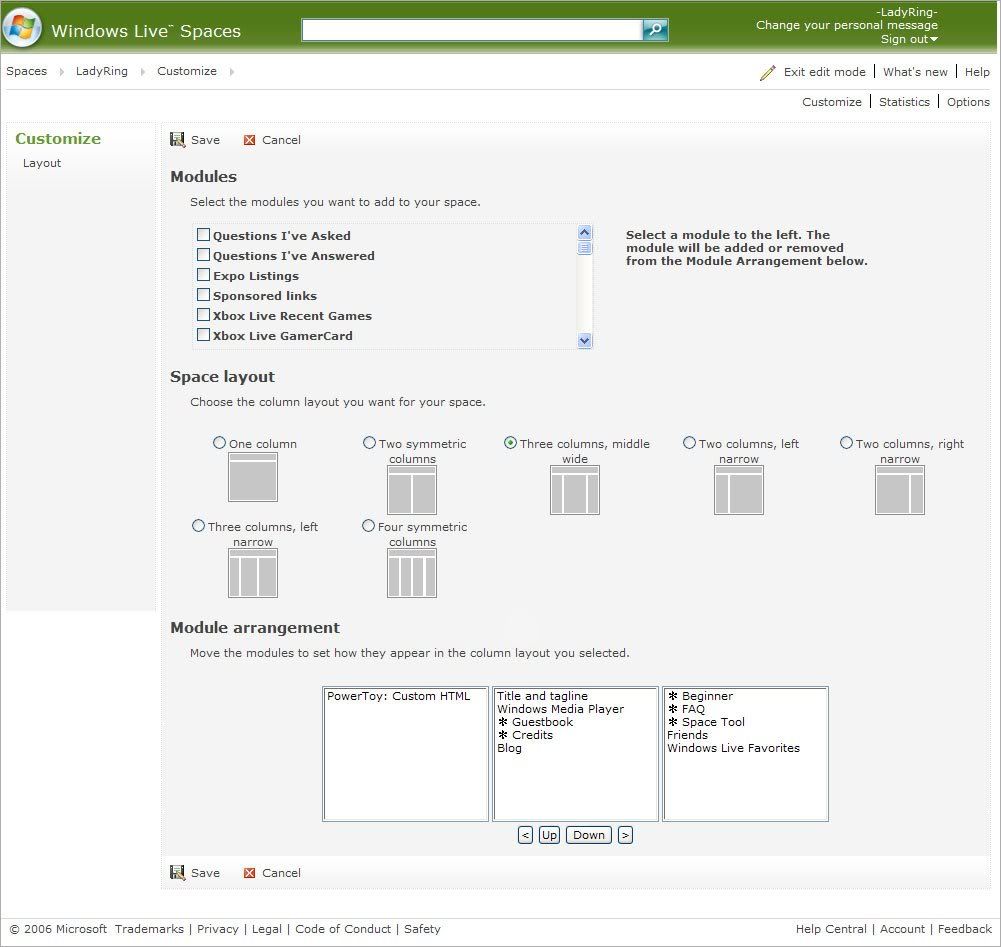The width and height of the screenshot is (1001, 947).
Task: Select Two columns left narrow thumbnail
Action: tap(739, 490)
